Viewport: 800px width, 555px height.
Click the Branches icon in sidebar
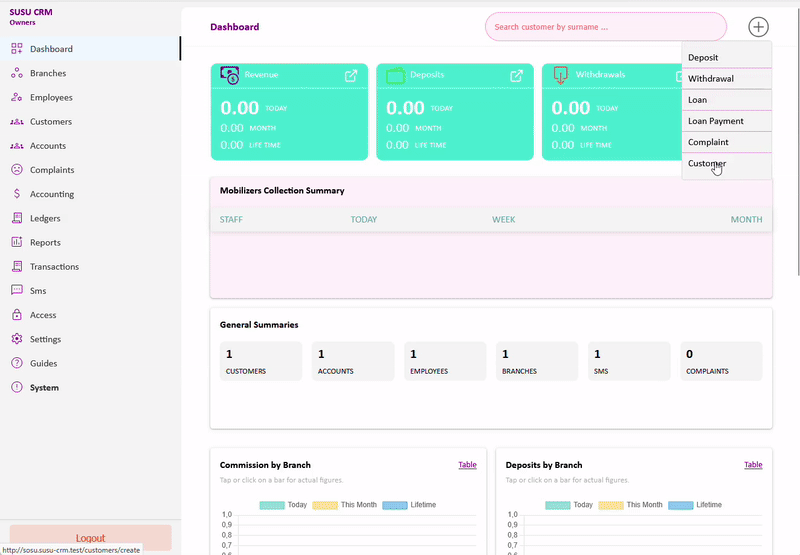(16, 73)
